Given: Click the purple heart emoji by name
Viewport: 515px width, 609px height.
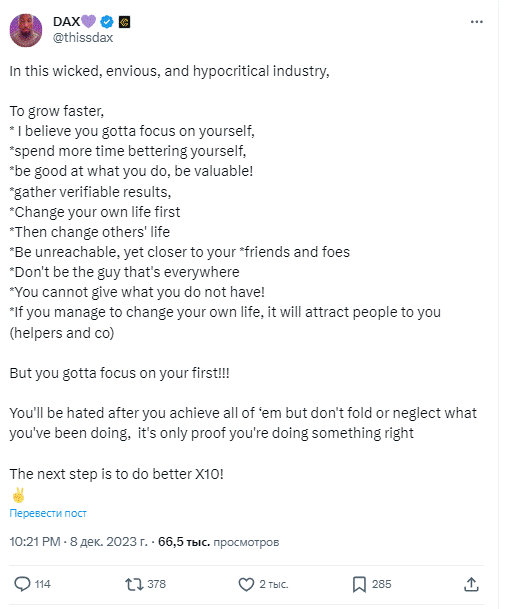Looking at the screenshot, I should pos(88,21).
